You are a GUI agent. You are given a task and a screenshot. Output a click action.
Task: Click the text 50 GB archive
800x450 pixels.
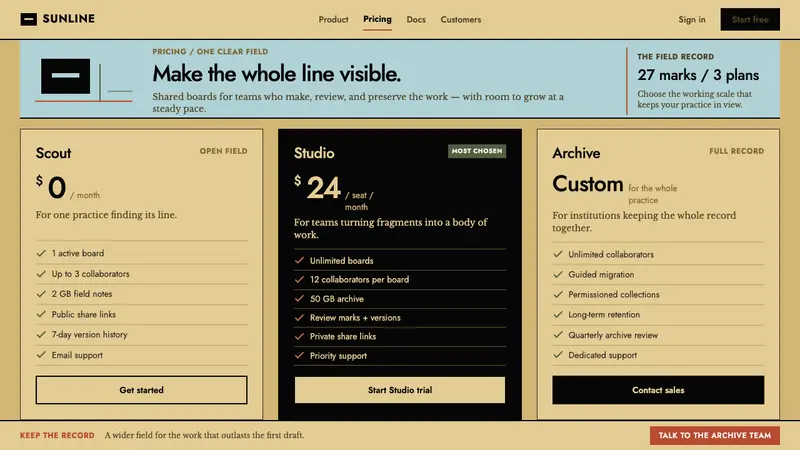pos(337,299)
